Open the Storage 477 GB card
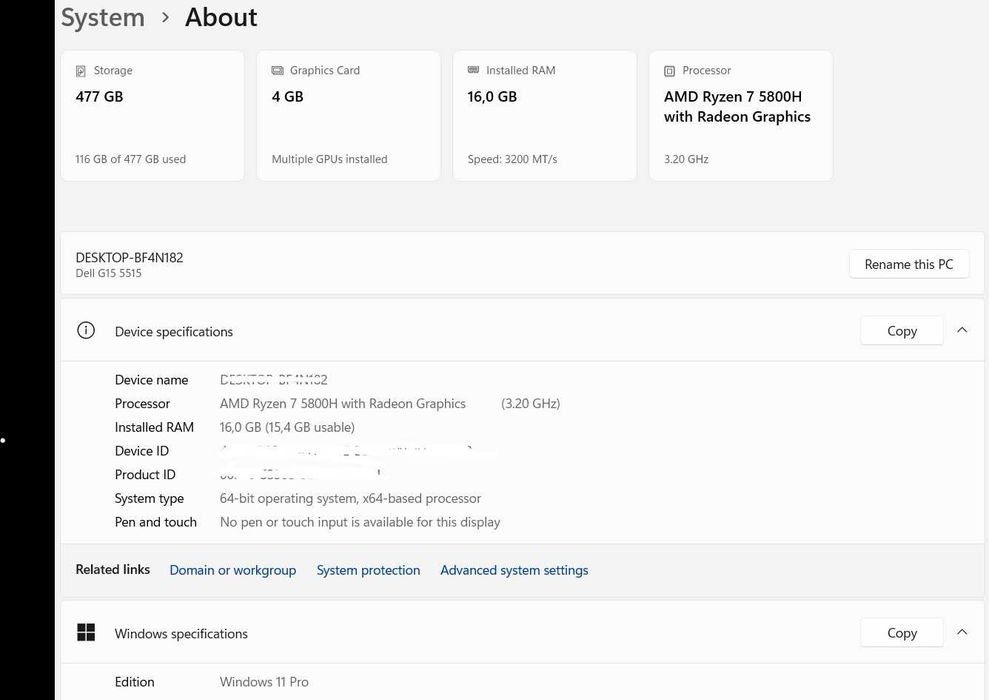The image size is (989, 700). point(152,116)
